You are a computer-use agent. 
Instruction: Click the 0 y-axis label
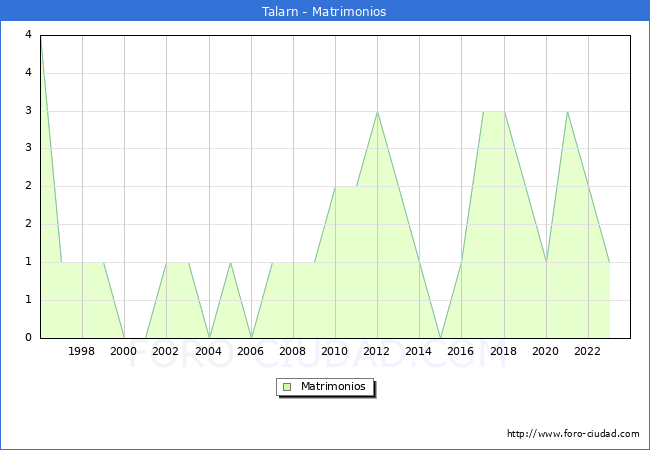pyautogui.click(x=28, y=337)
